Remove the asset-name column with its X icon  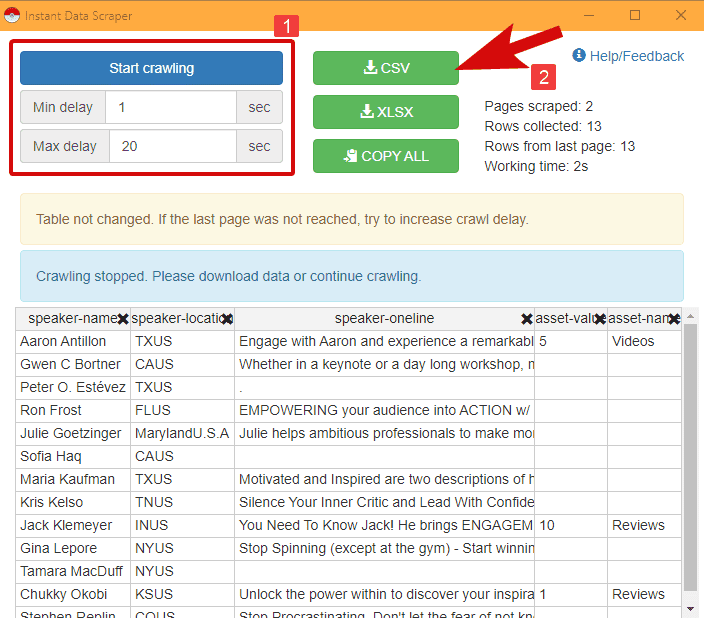[674, 319]
